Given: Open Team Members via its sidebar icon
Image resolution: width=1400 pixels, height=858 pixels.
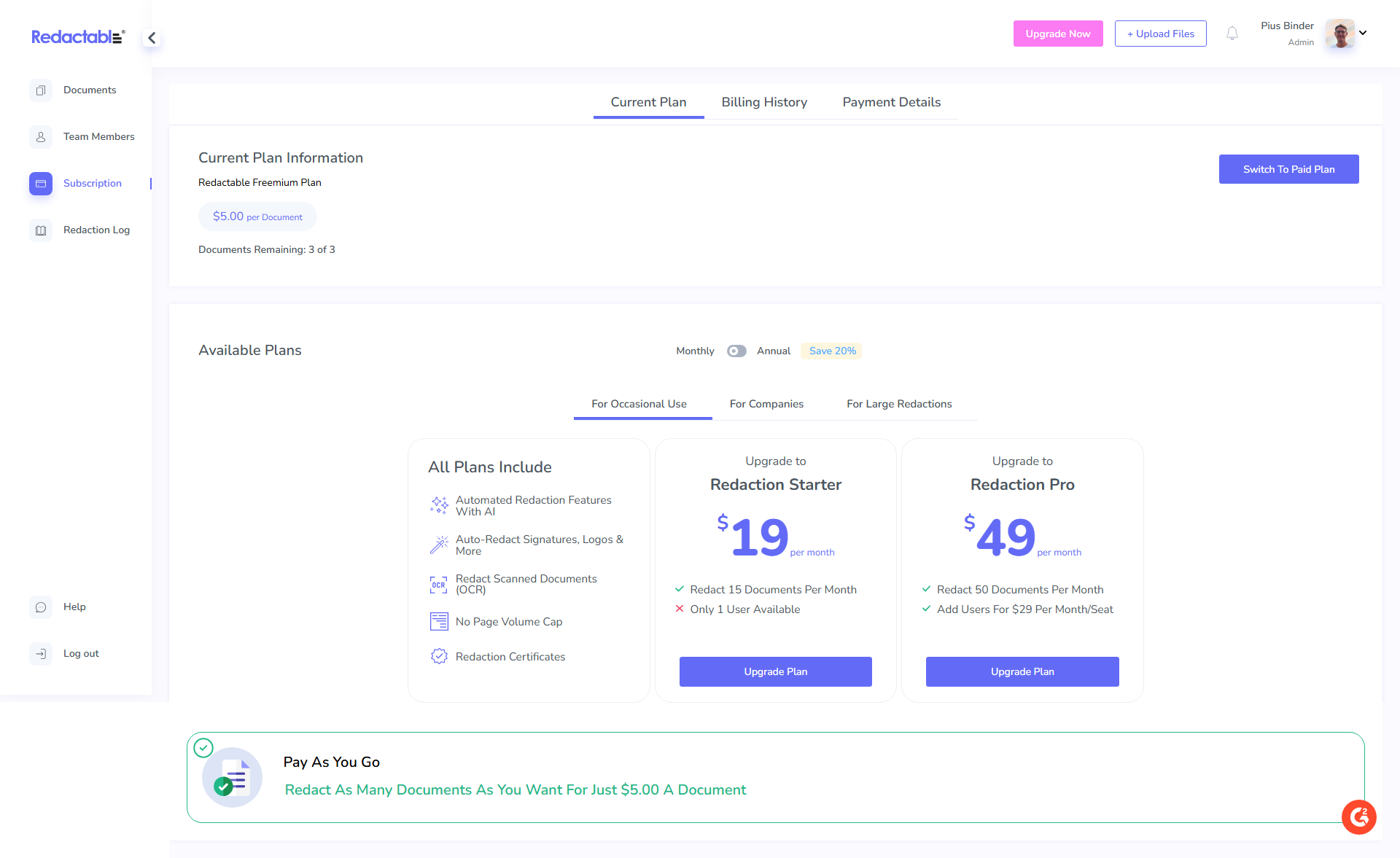Looking at the screenshot, I should [41, 137].
